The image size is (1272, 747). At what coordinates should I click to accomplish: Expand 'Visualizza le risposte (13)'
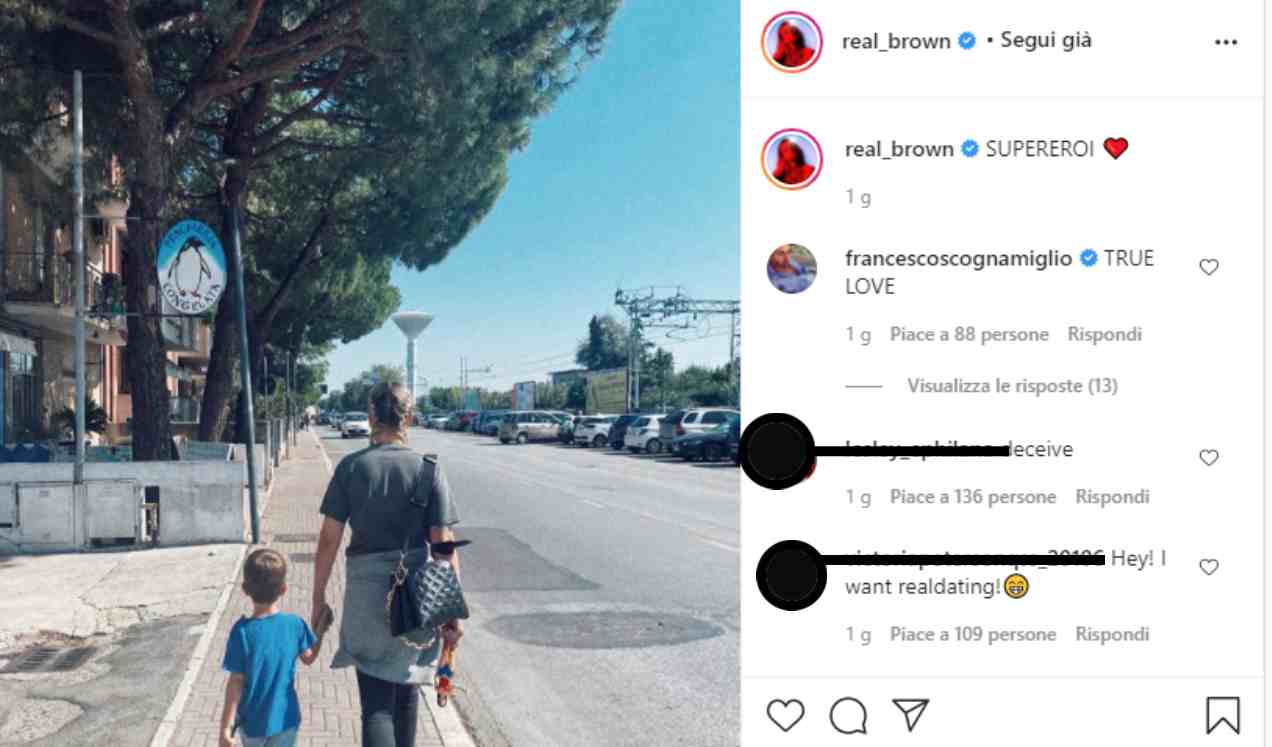(1012, 385)
